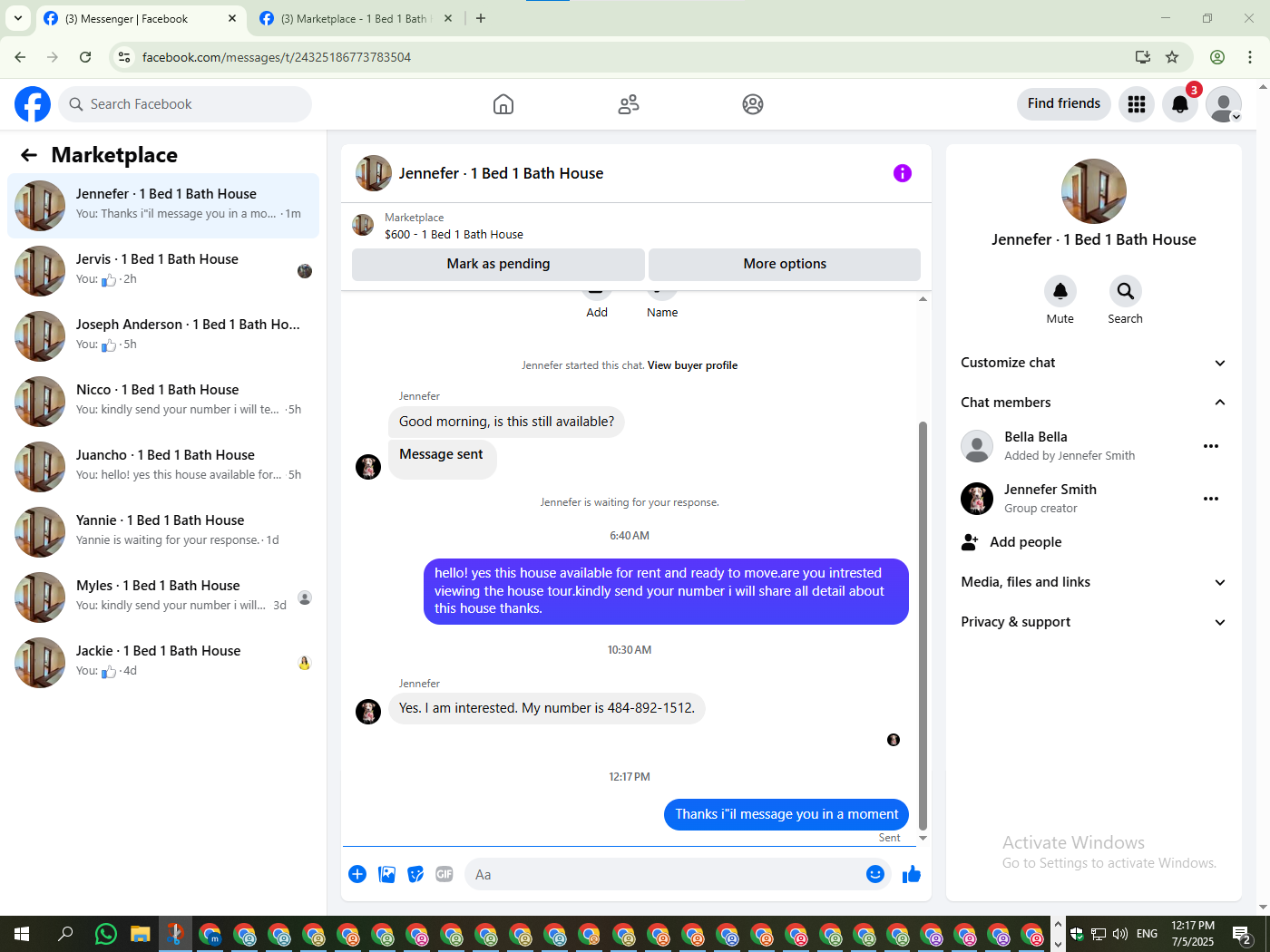
Task: Open Windows Start menu
Action: [x=22, y=933]
